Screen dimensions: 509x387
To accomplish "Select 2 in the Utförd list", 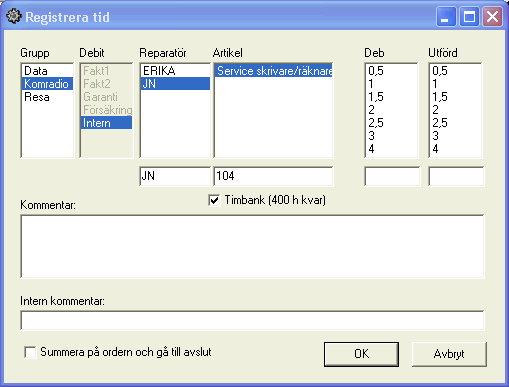I will (455, 110).
